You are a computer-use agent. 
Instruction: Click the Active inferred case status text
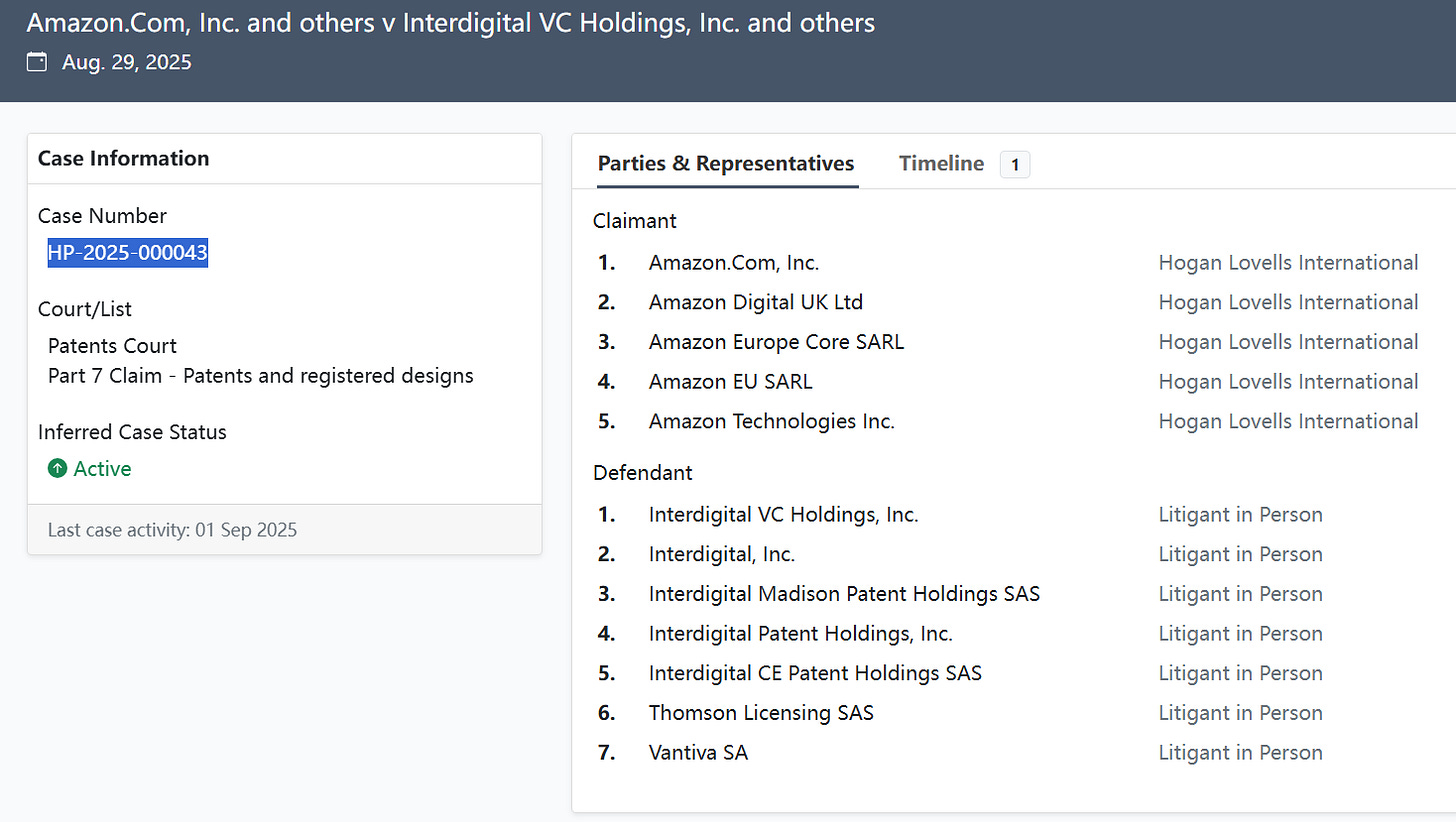coord(102,469)
